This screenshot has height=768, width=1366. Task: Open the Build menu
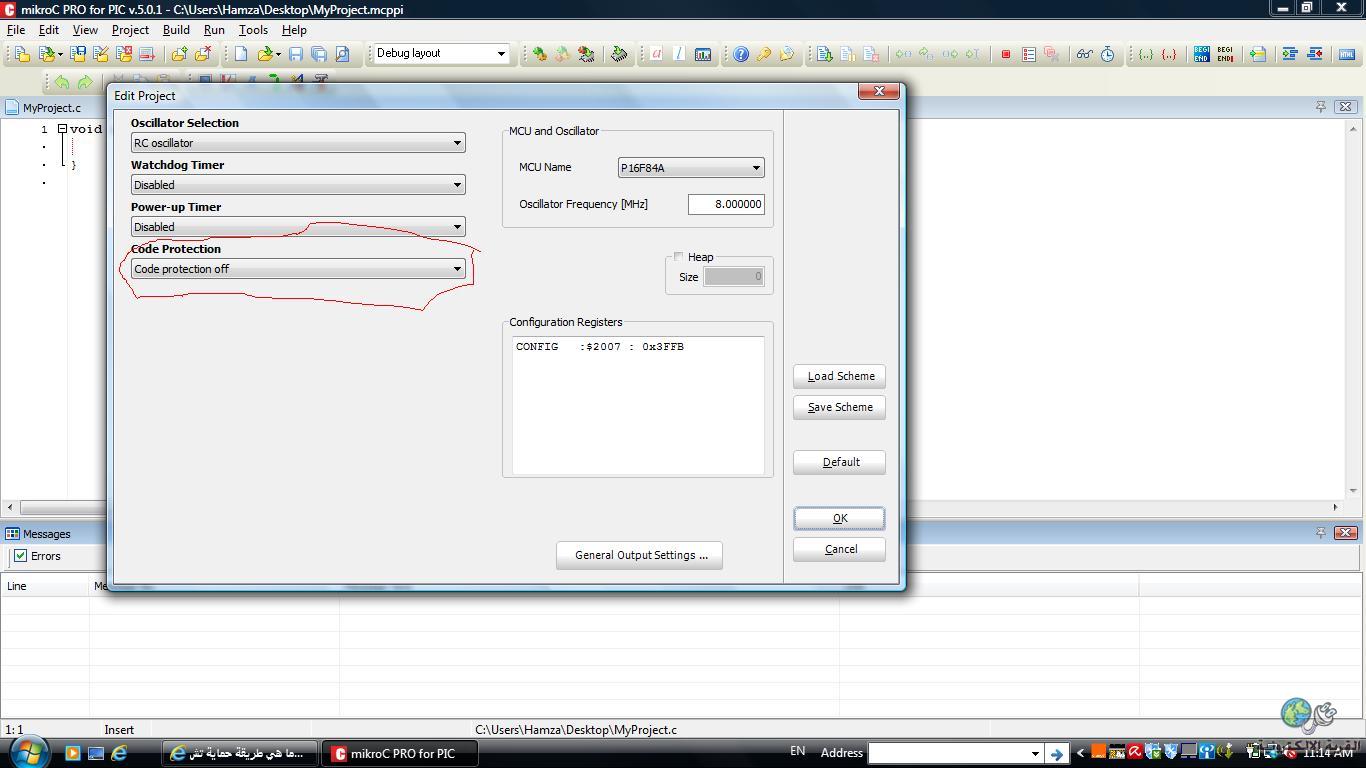click(176, 30)
